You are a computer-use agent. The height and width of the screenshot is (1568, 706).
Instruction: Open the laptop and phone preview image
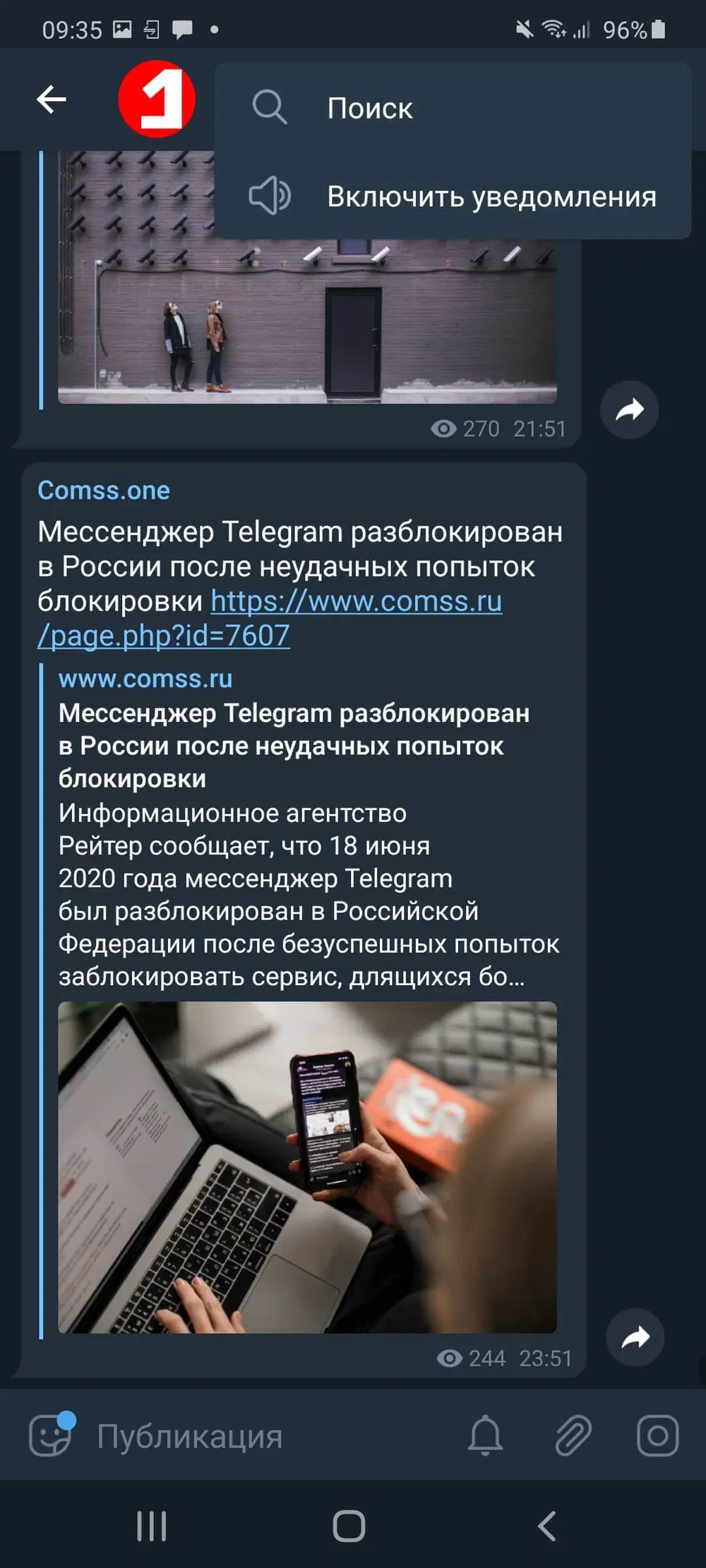(307, 1167)
